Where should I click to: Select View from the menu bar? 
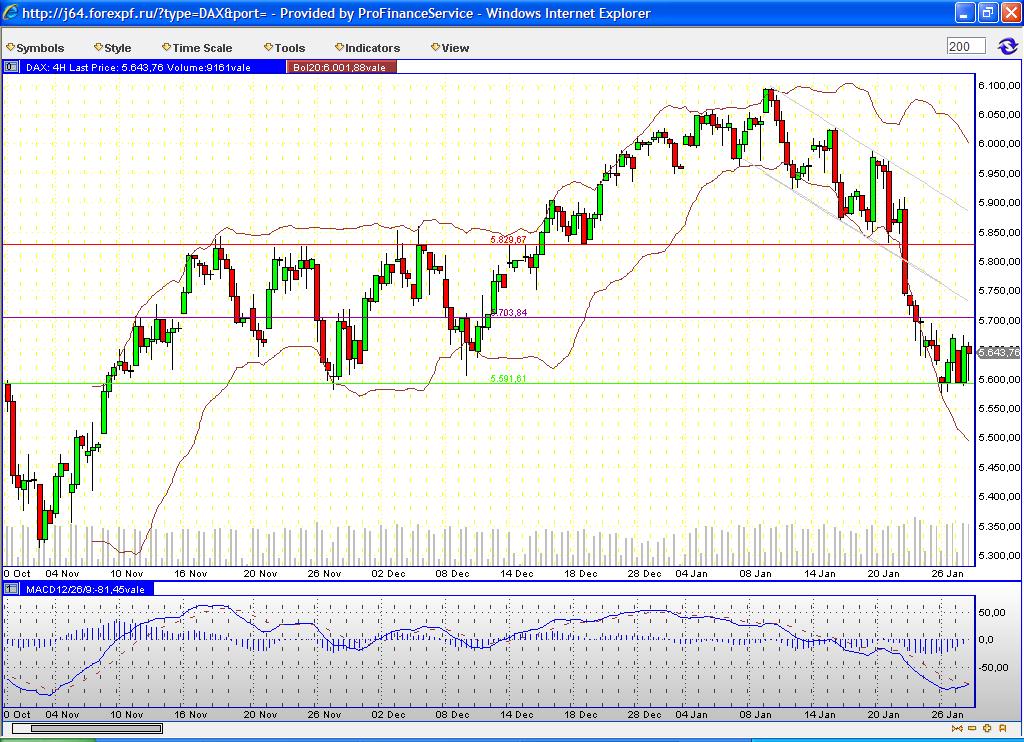coord(455,47)
